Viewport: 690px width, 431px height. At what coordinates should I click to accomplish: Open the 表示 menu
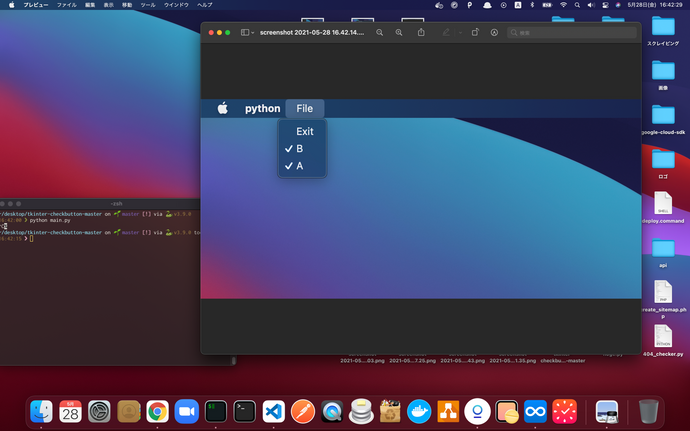pyautogui.click(x=108, y=5)
